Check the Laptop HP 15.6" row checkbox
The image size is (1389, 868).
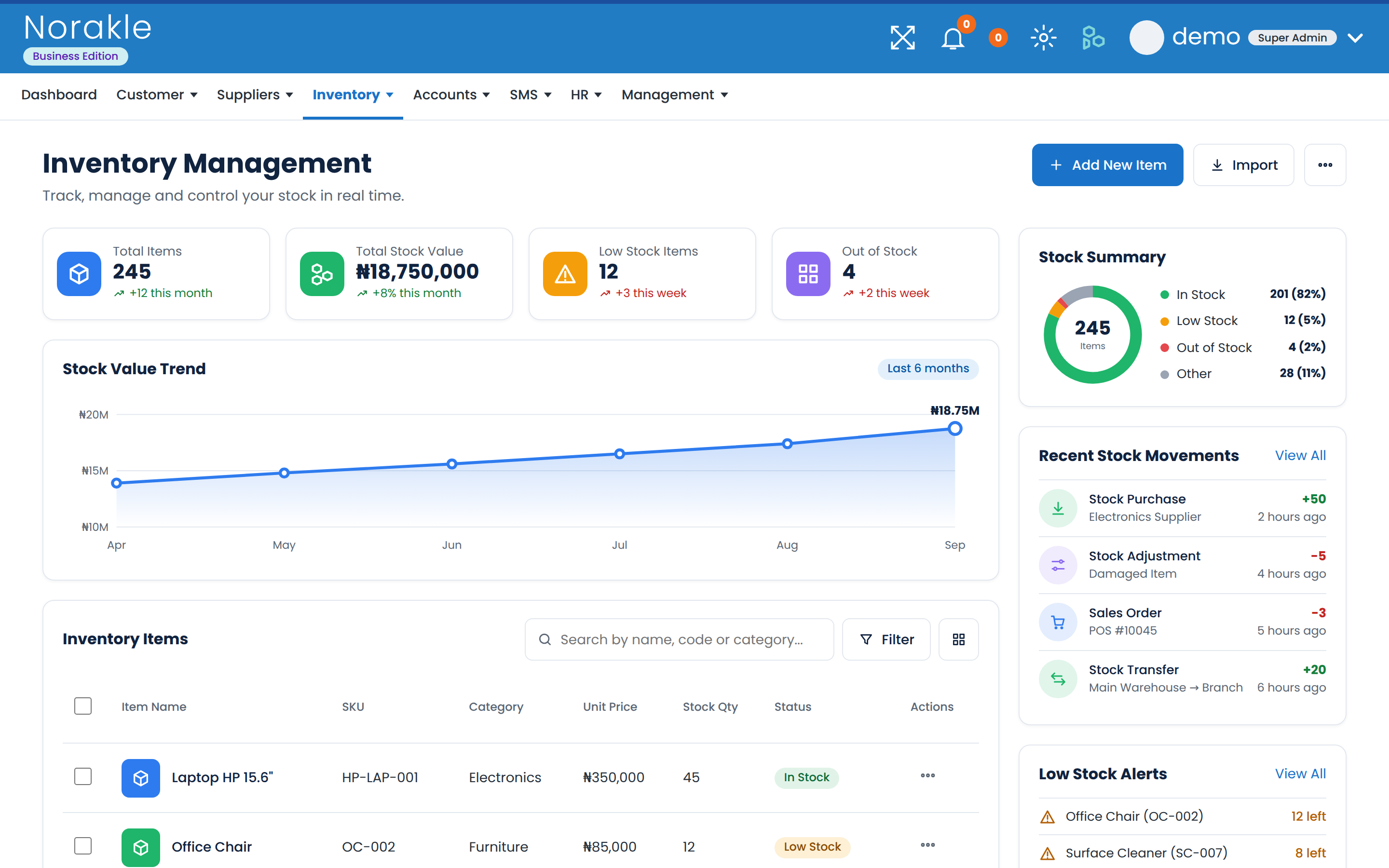82,777
